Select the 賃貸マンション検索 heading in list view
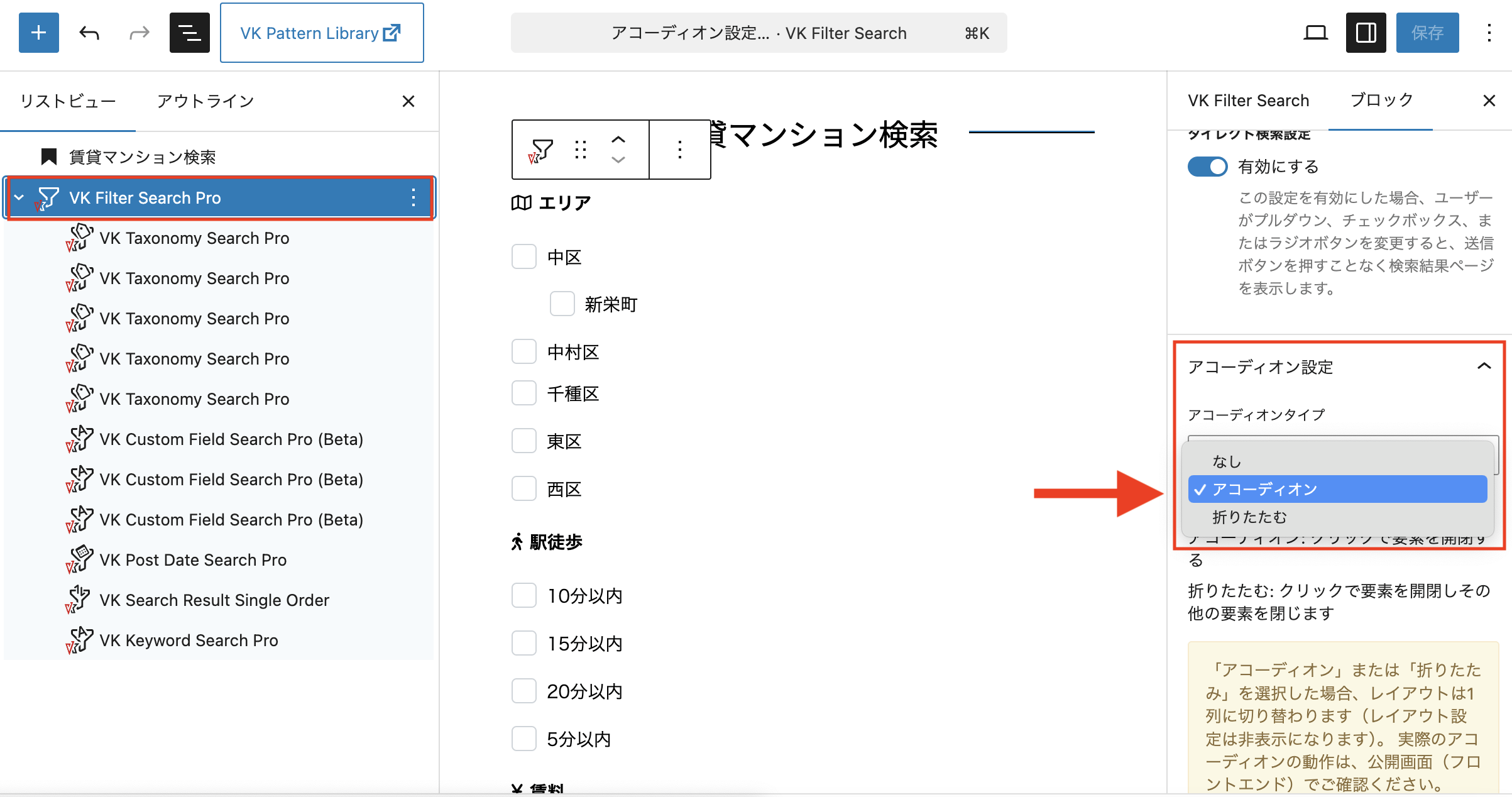 142,157
